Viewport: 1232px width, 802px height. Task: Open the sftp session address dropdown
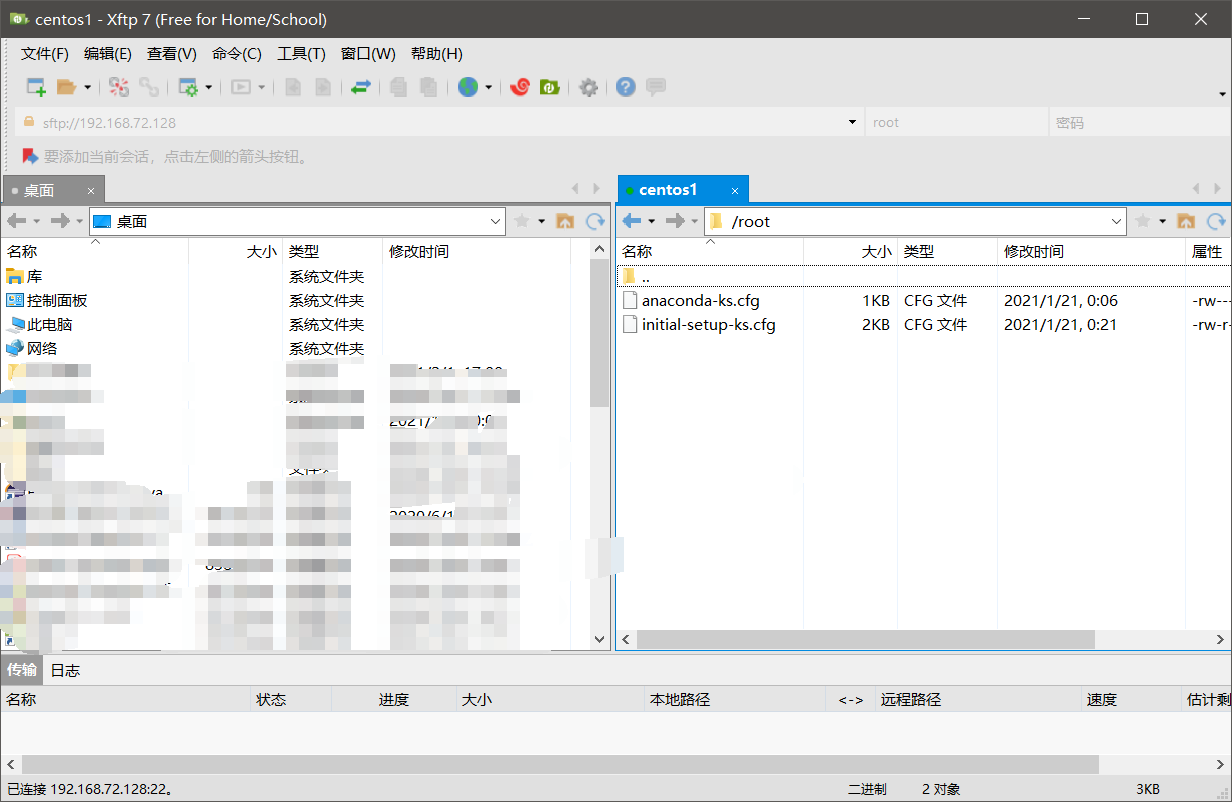coord(851,120)
